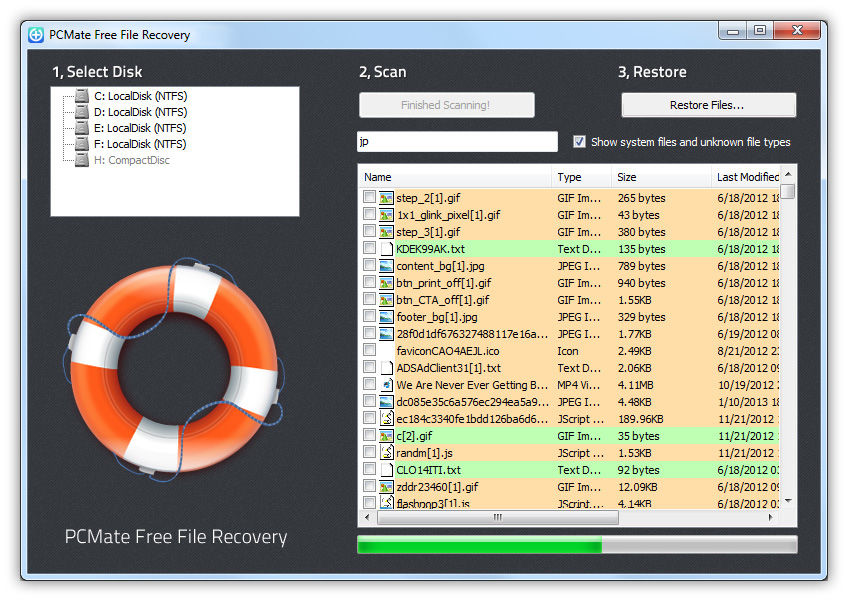848x601 pixels.
Task: Click the script icon for ec184c3340fe1bdd126ba6d6 file
Action: tap(386, 419)
